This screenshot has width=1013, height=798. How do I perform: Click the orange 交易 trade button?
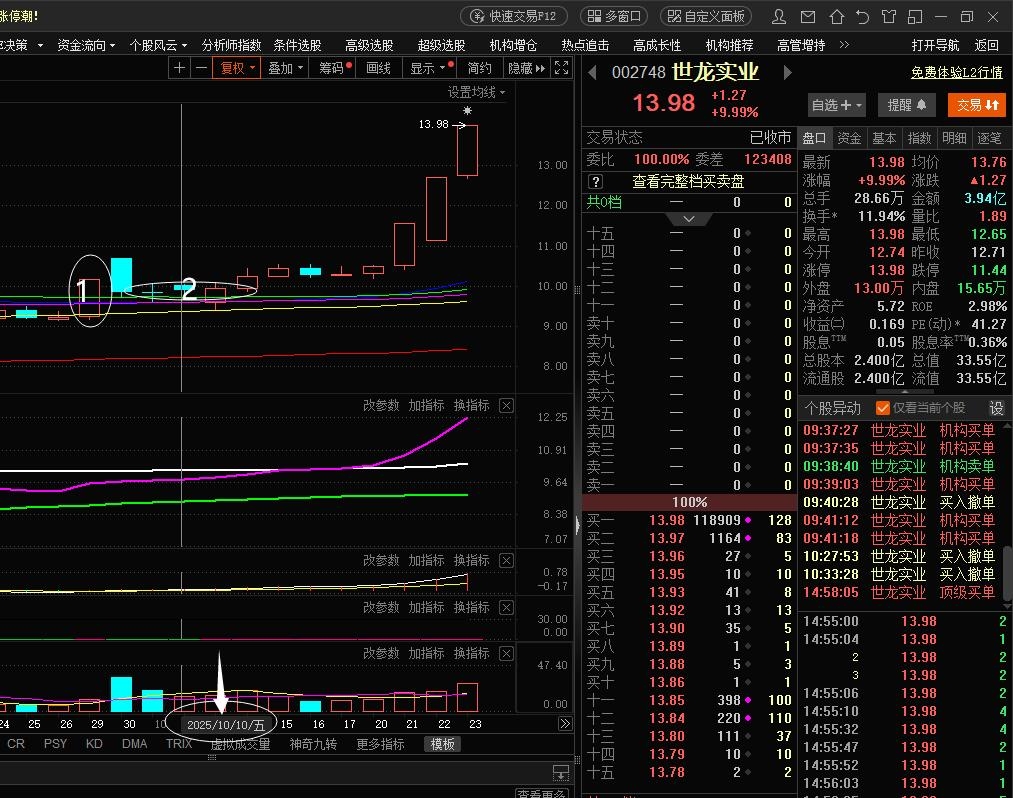coord(977,105)
